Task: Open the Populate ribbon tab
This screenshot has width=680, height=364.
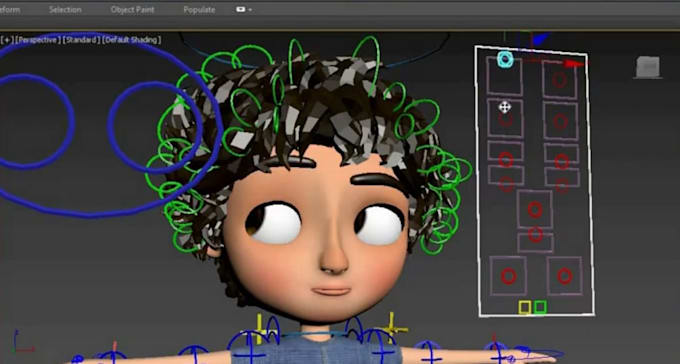Action: click(199, 10)
